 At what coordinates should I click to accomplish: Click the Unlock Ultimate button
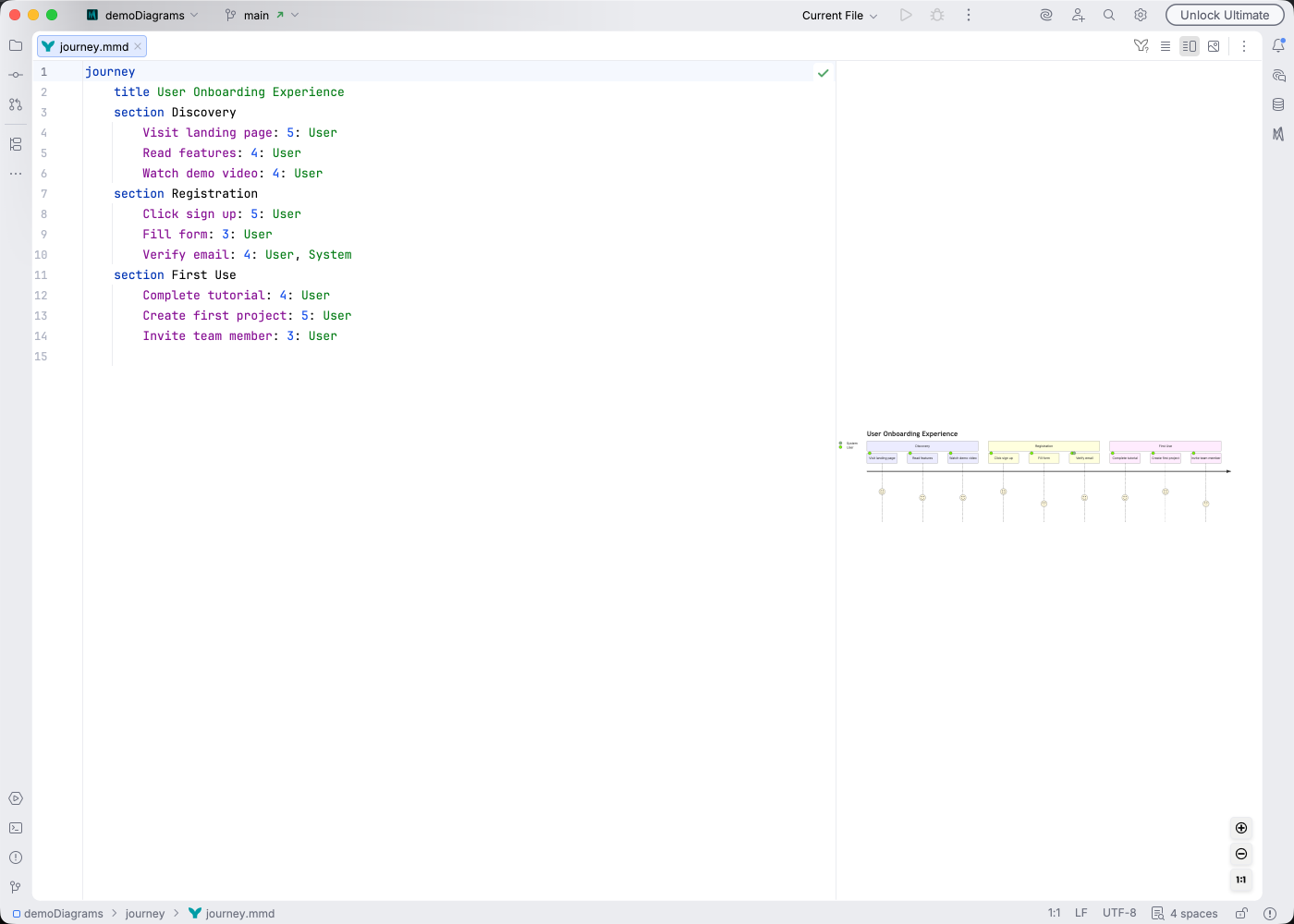pos(1224,15)
